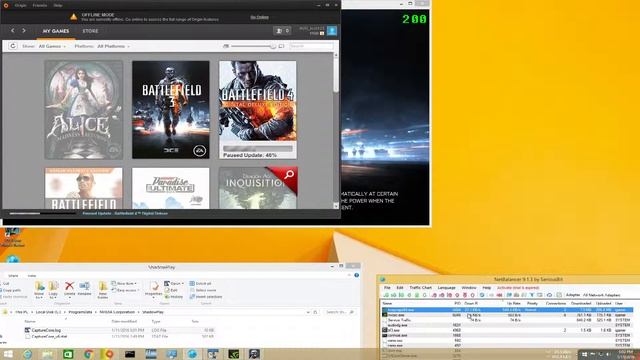This screenshot has height=360, width=640.
Task: Click the Up Rate column header
Action: [513, 303]
